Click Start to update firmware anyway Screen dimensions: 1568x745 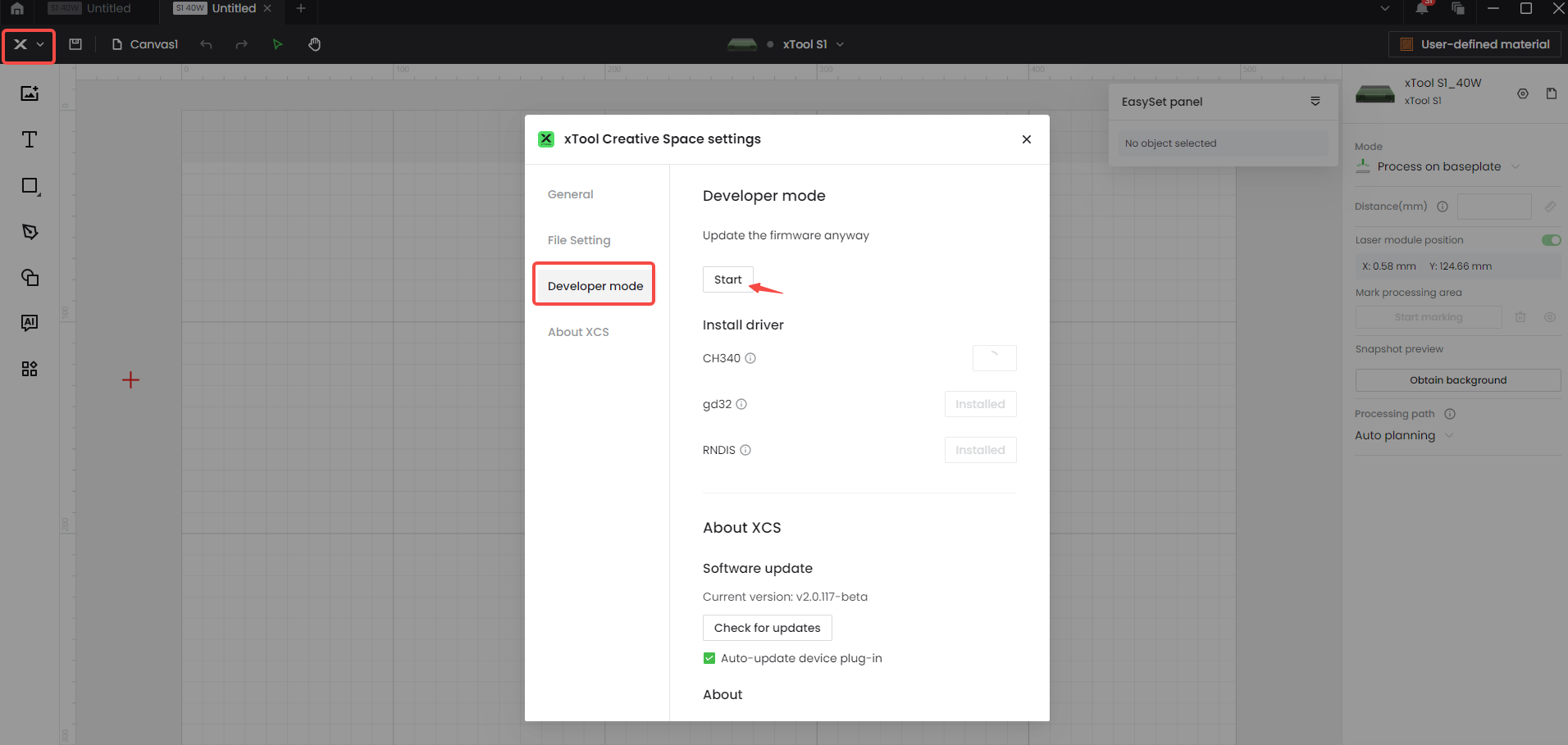pyautogui.click(x=727, y=279)
